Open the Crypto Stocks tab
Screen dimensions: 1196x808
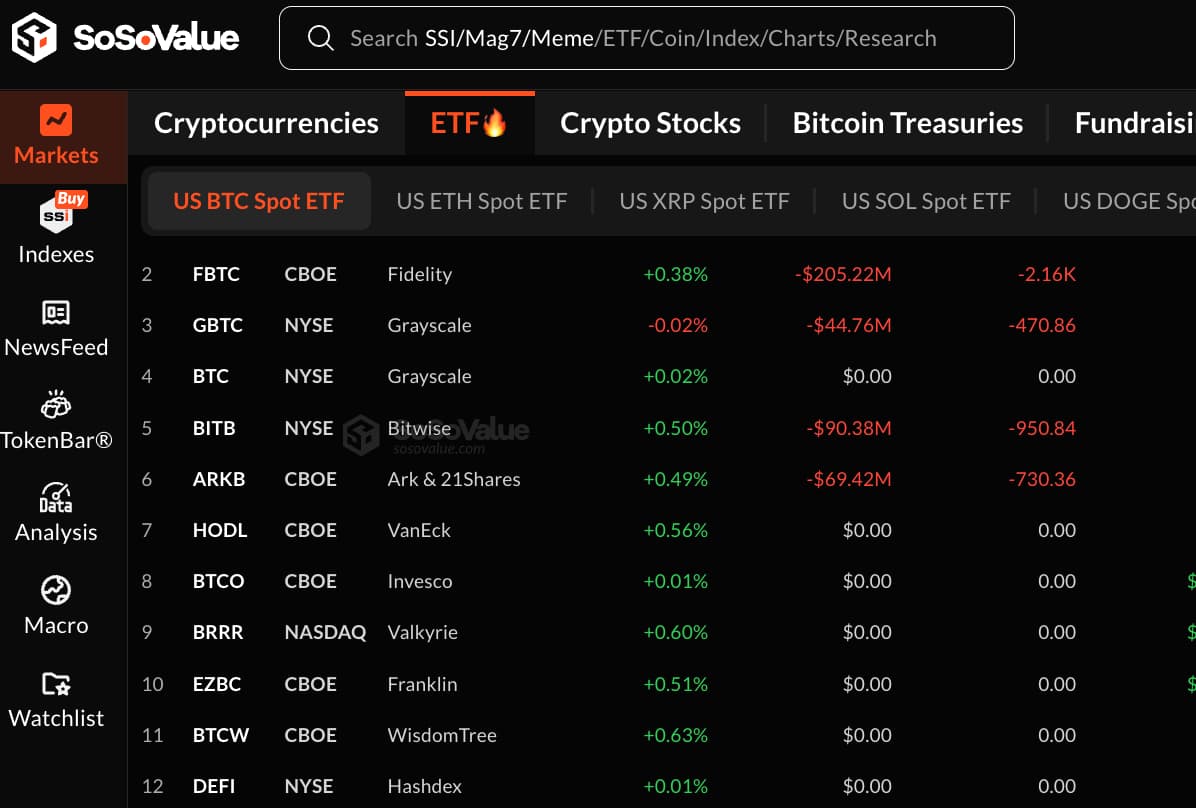(650, 122)
